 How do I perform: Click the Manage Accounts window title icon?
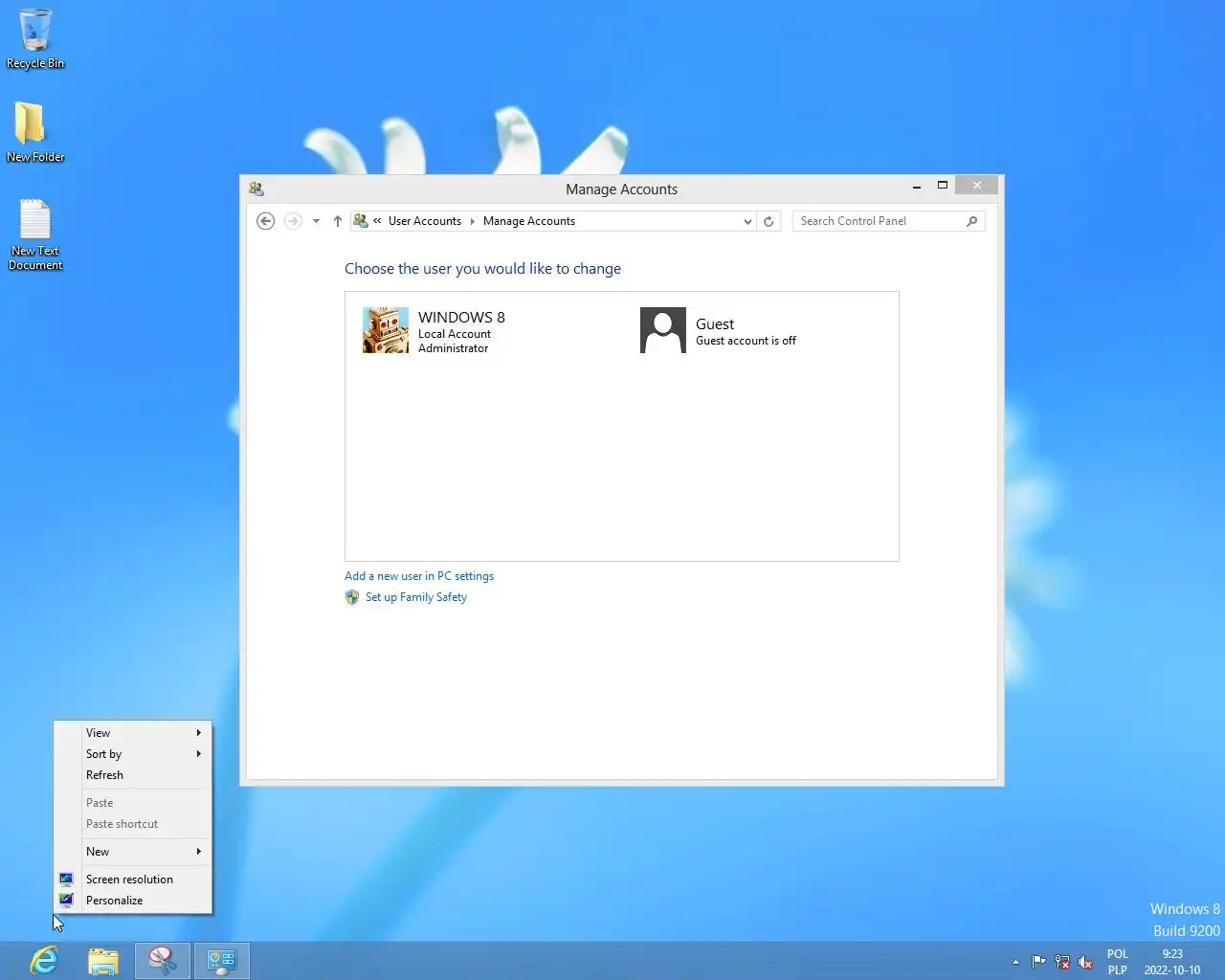pos(256,189)
